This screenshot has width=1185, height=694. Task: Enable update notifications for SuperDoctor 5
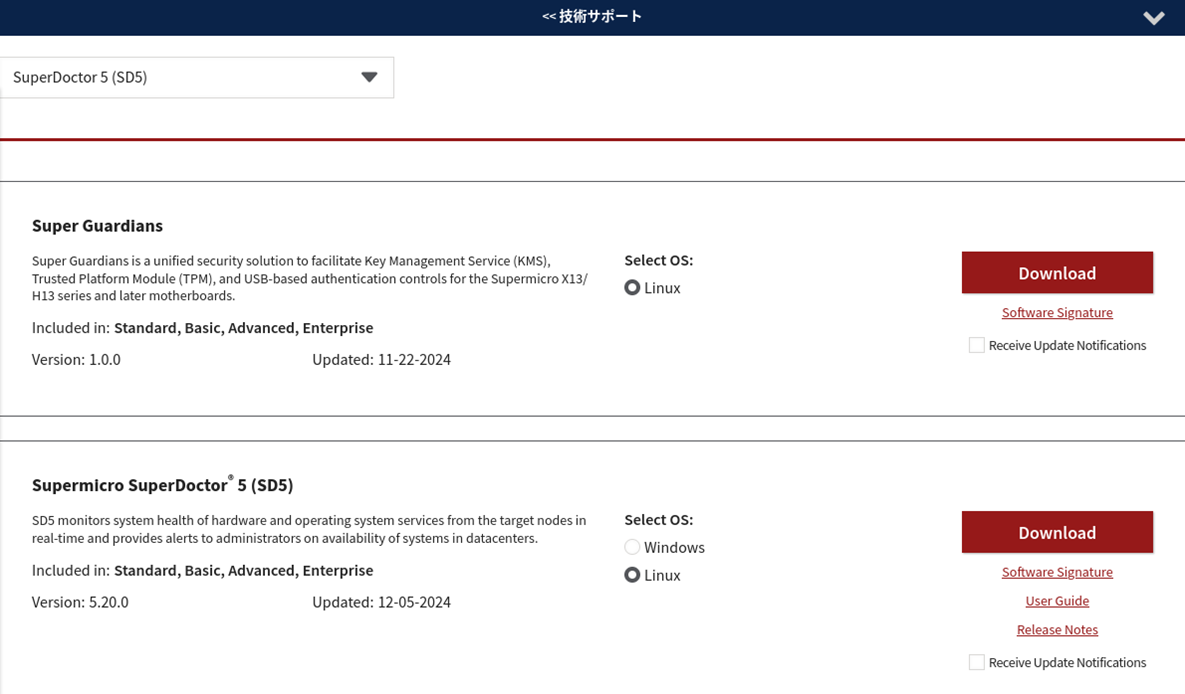976,662
